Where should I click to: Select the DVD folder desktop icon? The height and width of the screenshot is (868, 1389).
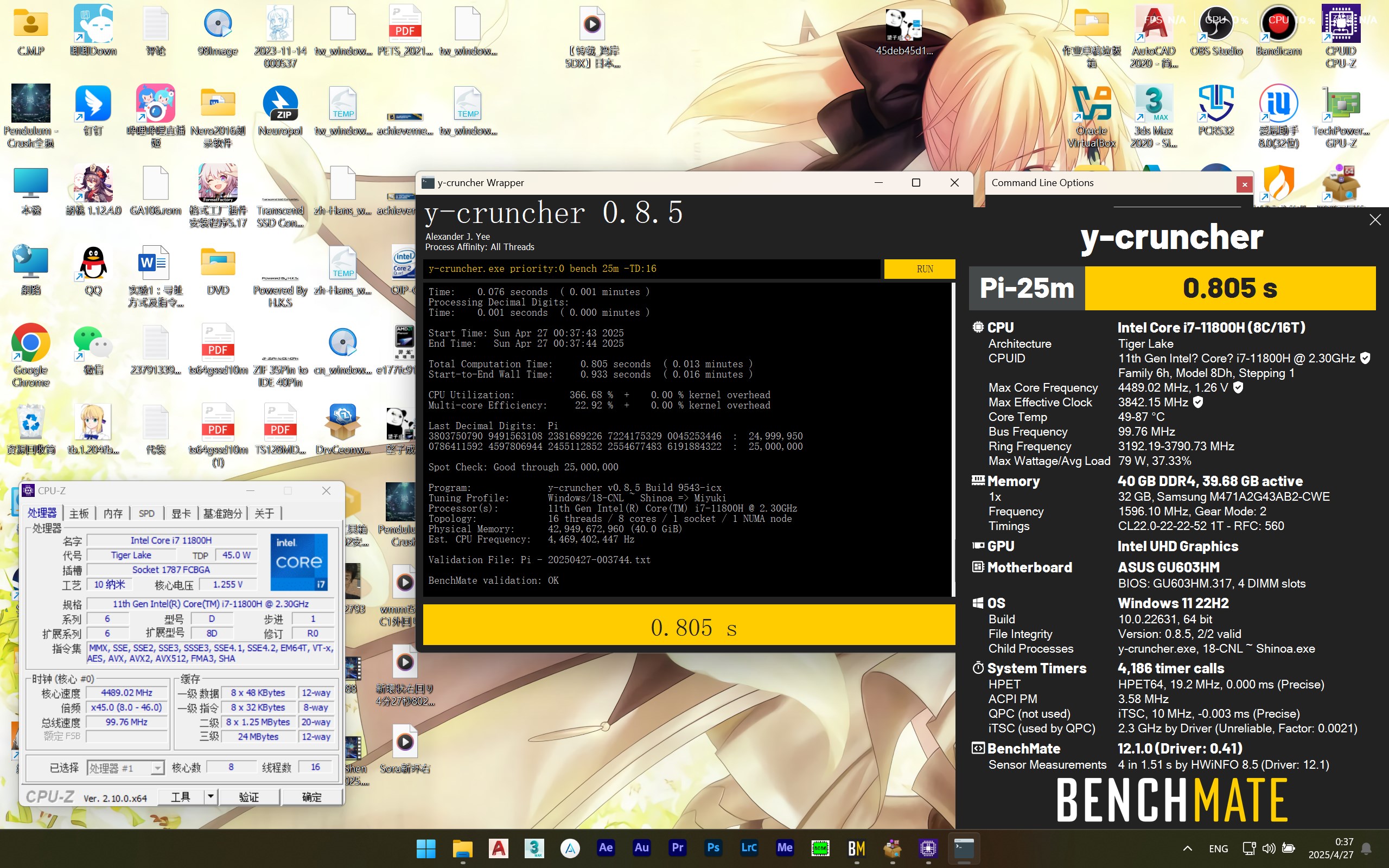coord(218,270)
